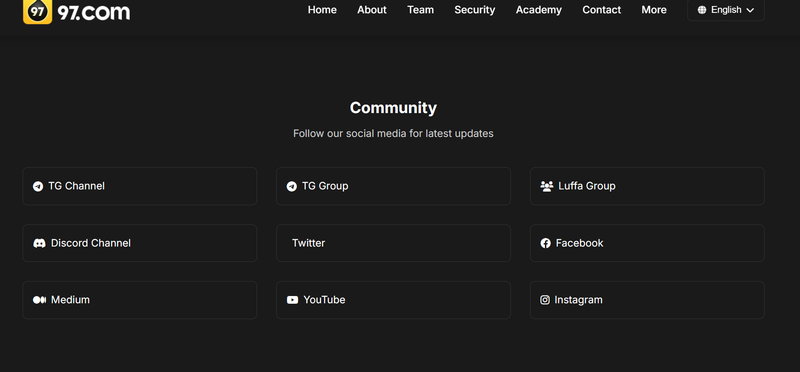
Task: Visit the YouTube community card
Action: (393, 300)
